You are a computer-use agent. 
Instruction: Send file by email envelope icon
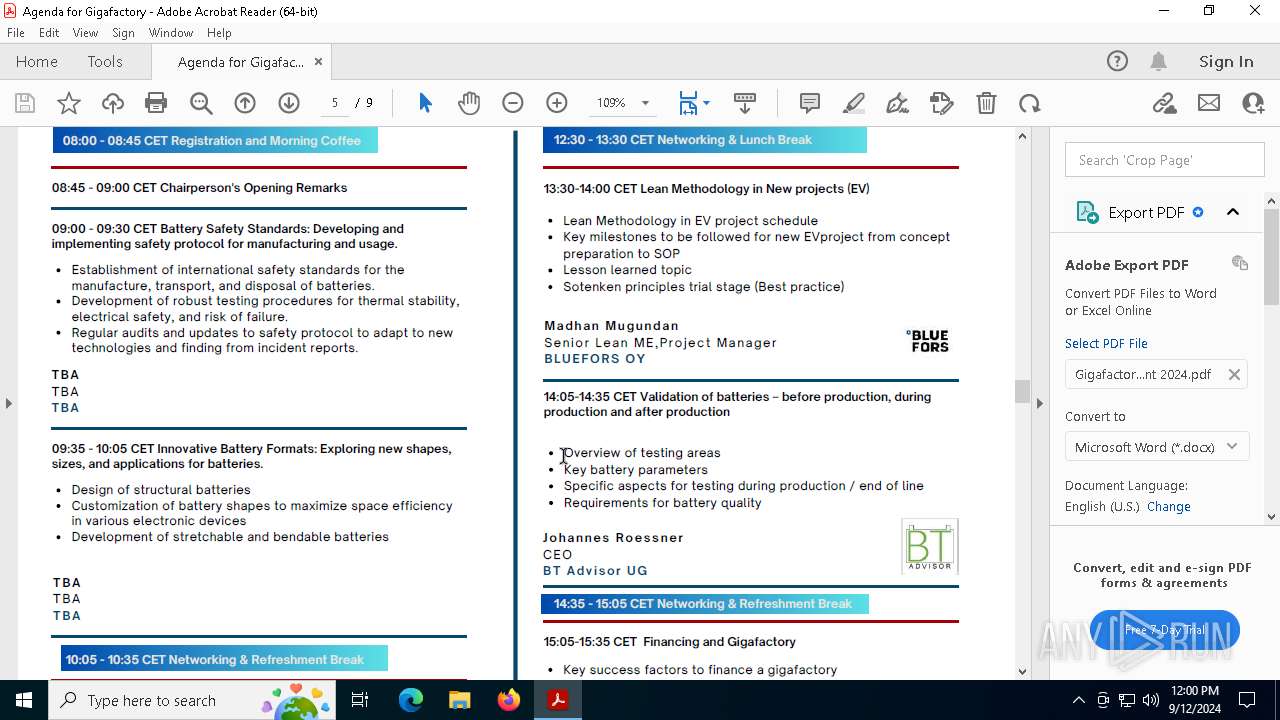1209,103
